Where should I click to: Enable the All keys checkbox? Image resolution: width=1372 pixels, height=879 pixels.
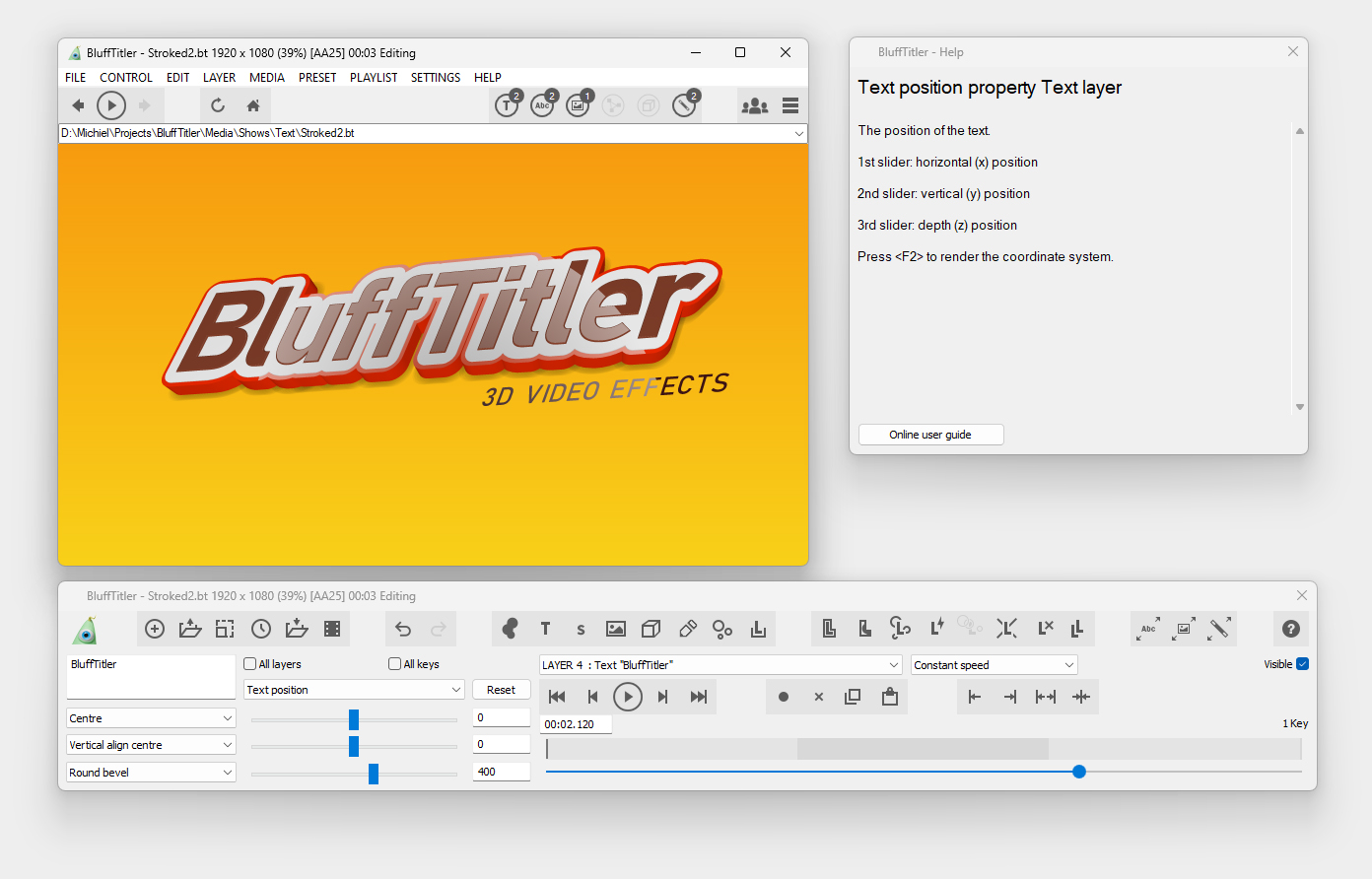point(394,664)
